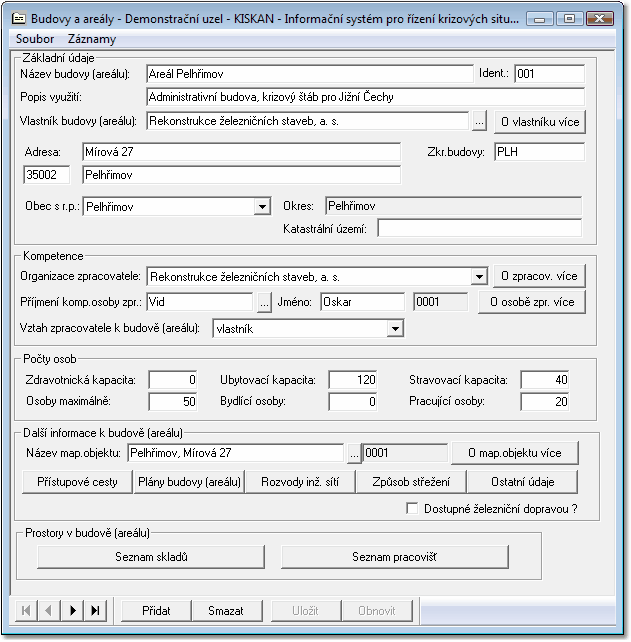The image size is (631, 642).
Task: Click the Adresa field 'Mírová 27'
Action: tap(241, 152)
